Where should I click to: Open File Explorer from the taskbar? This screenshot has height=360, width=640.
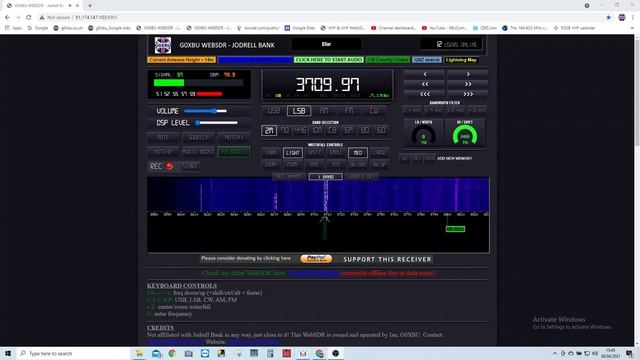point(140,353)
